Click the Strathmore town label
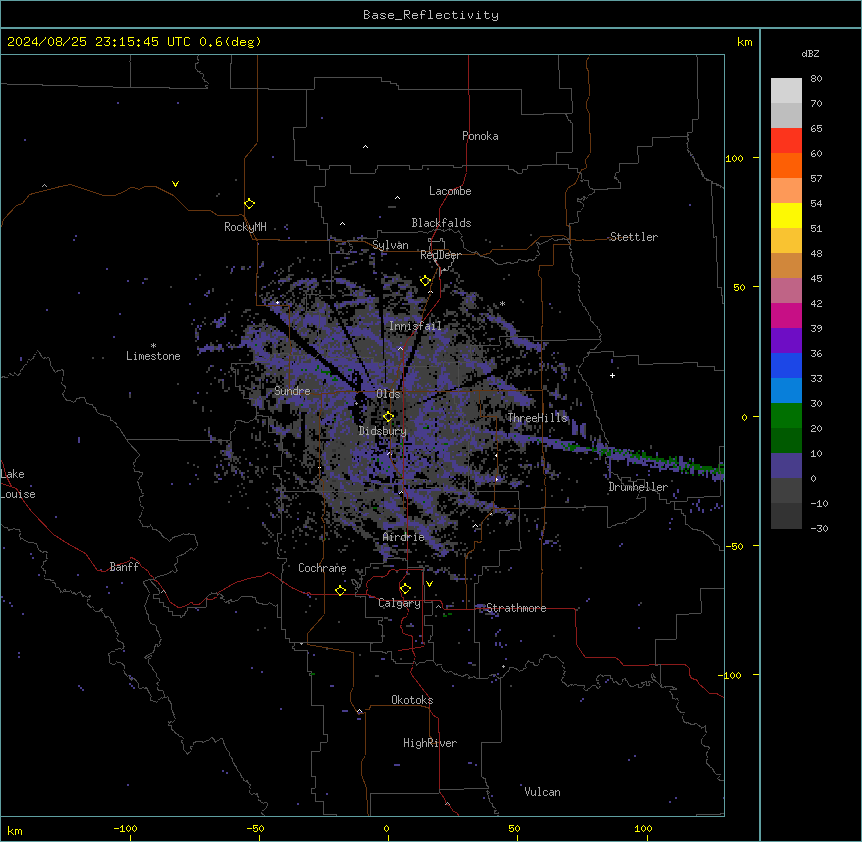This screenshot has width=862, height=842. pos(516,608)
